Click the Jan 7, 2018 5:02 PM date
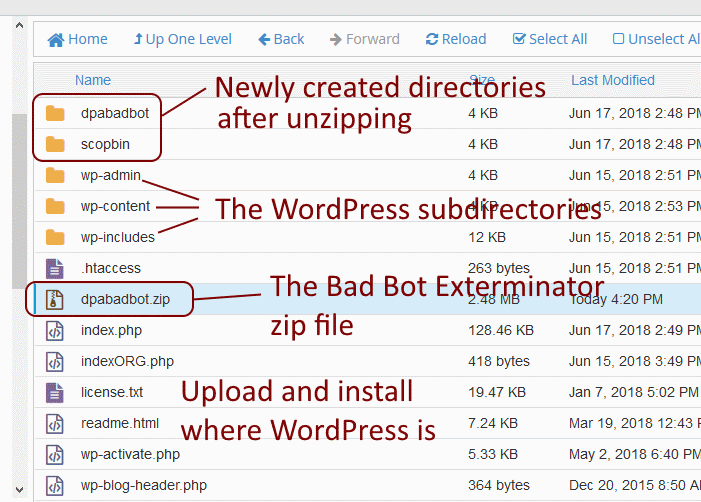The image size is (701, 502). pos(633,392)
